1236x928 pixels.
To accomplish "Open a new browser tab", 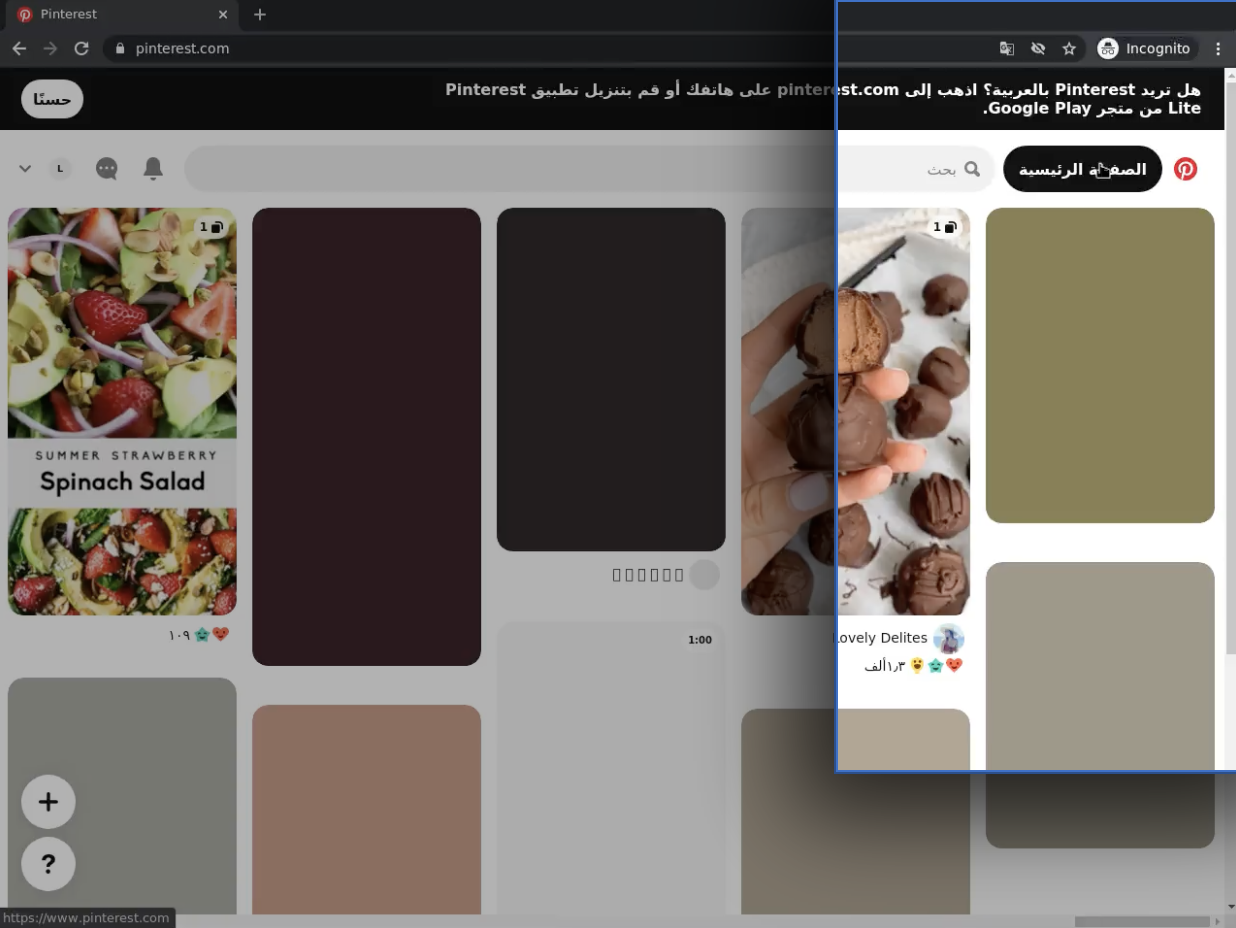I will 260,14.
